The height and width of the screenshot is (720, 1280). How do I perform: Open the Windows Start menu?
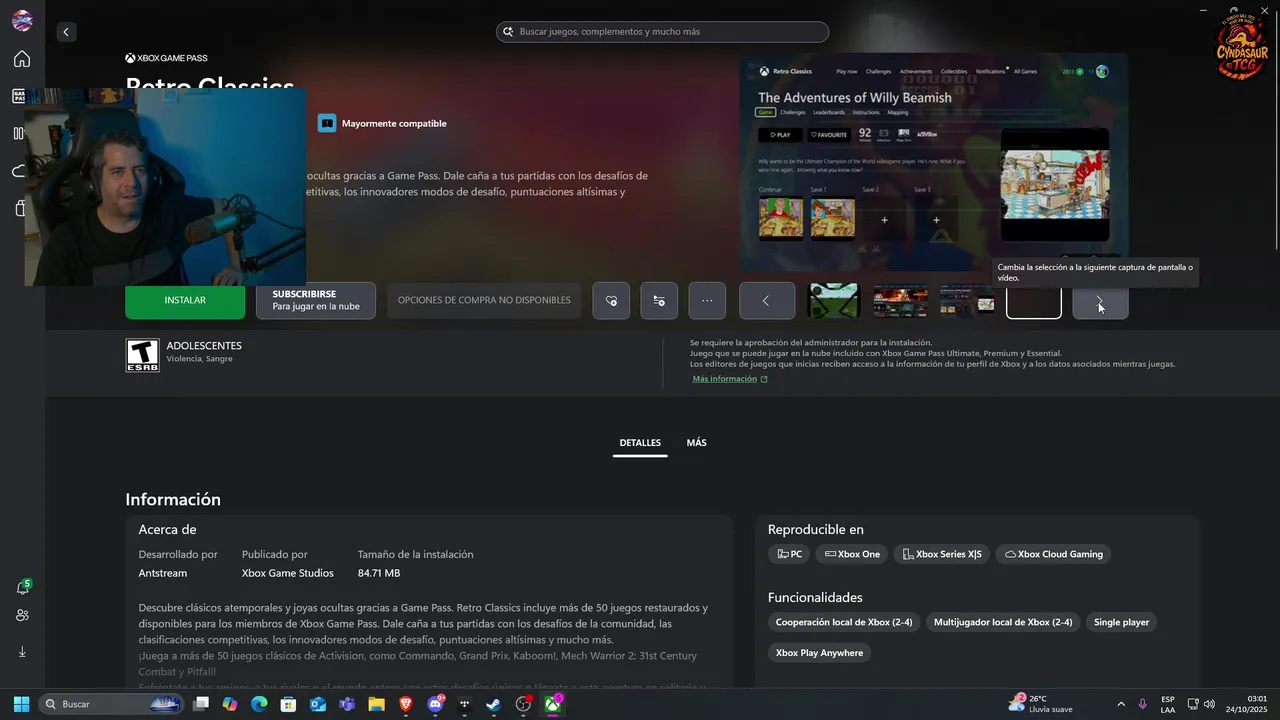[21, 704]
